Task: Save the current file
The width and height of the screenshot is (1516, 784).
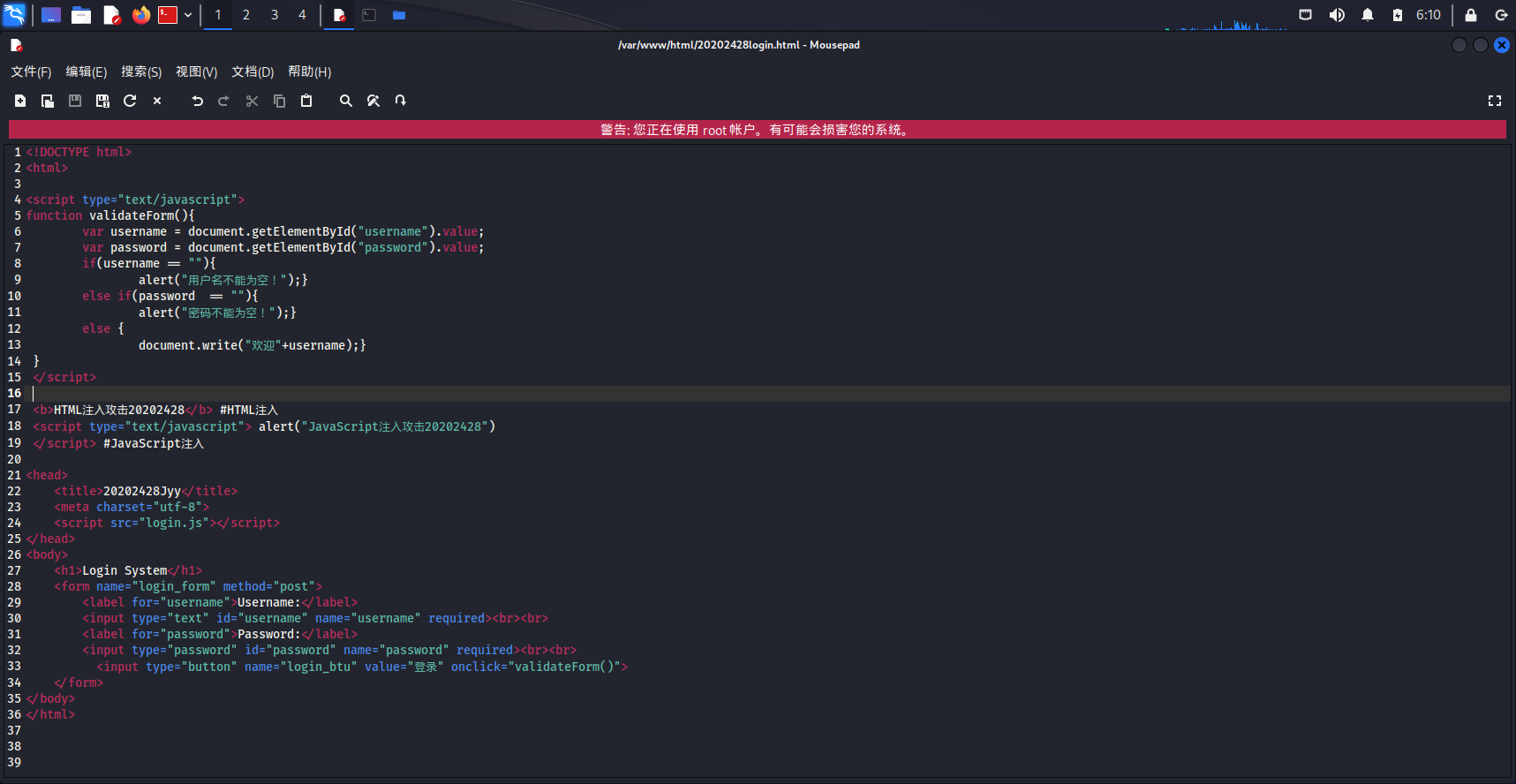Action: point(75,101)
